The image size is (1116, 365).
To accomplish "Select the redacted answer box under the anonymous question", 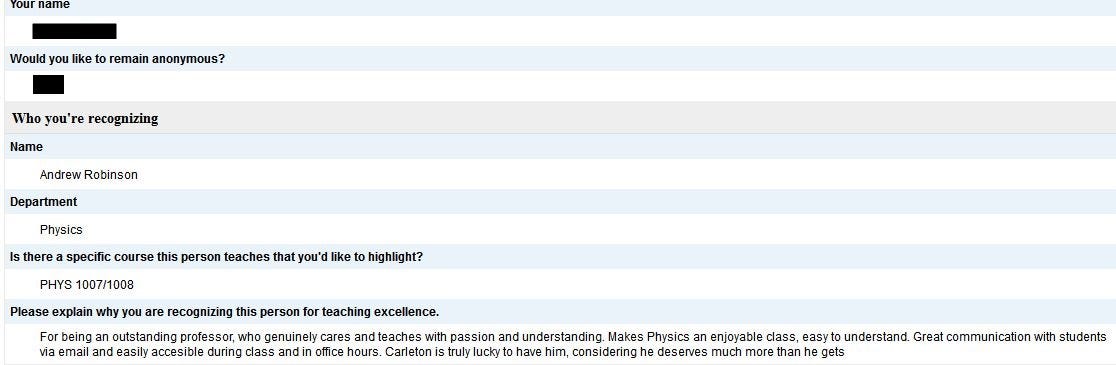I will pyautogui.click(x=48, y=85).
